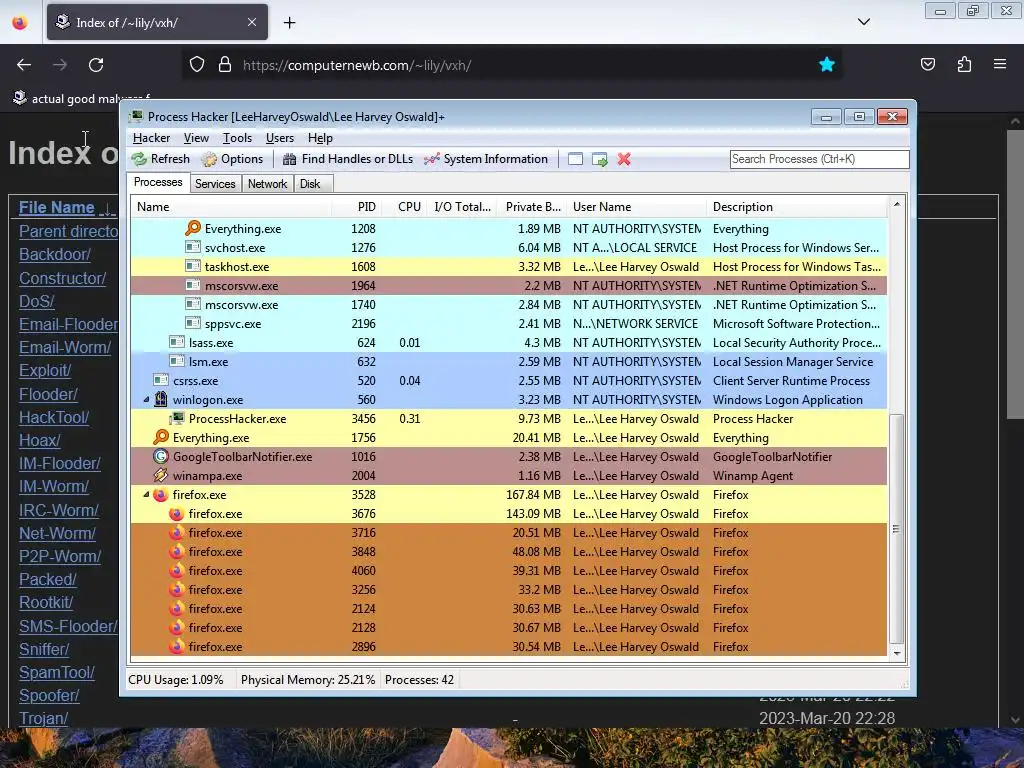Screen dimensions: 1024x768
Task: Sort by User Name column header
Action: click(x=636, y=207)
